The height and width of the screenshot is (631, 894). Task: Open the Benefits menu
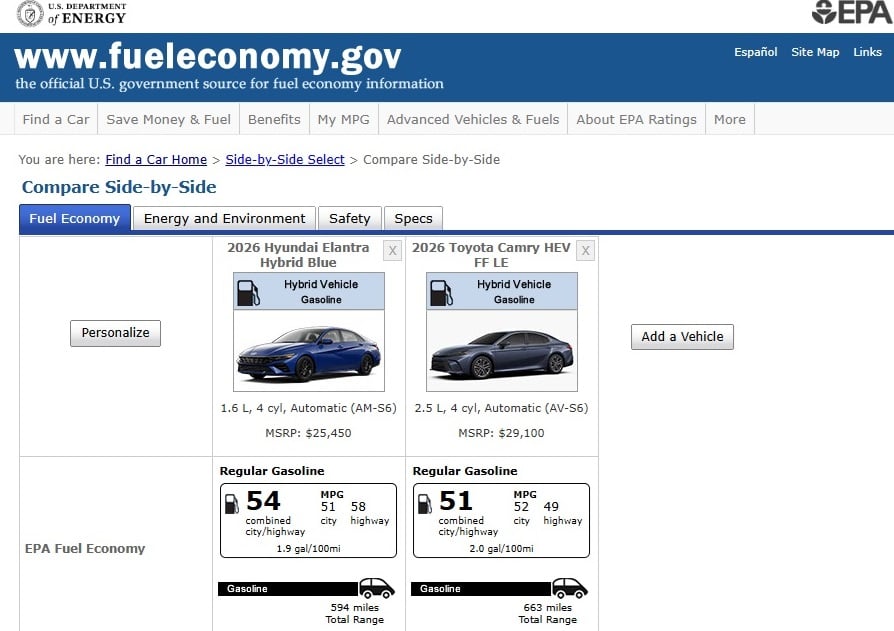[x=274, y=119]
